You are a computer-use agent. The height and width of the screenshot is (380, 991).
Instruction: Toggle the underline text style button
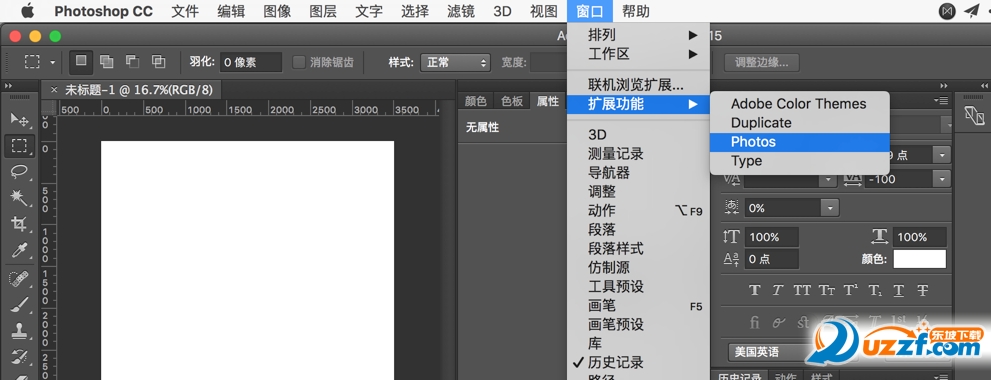pos(898,290)
